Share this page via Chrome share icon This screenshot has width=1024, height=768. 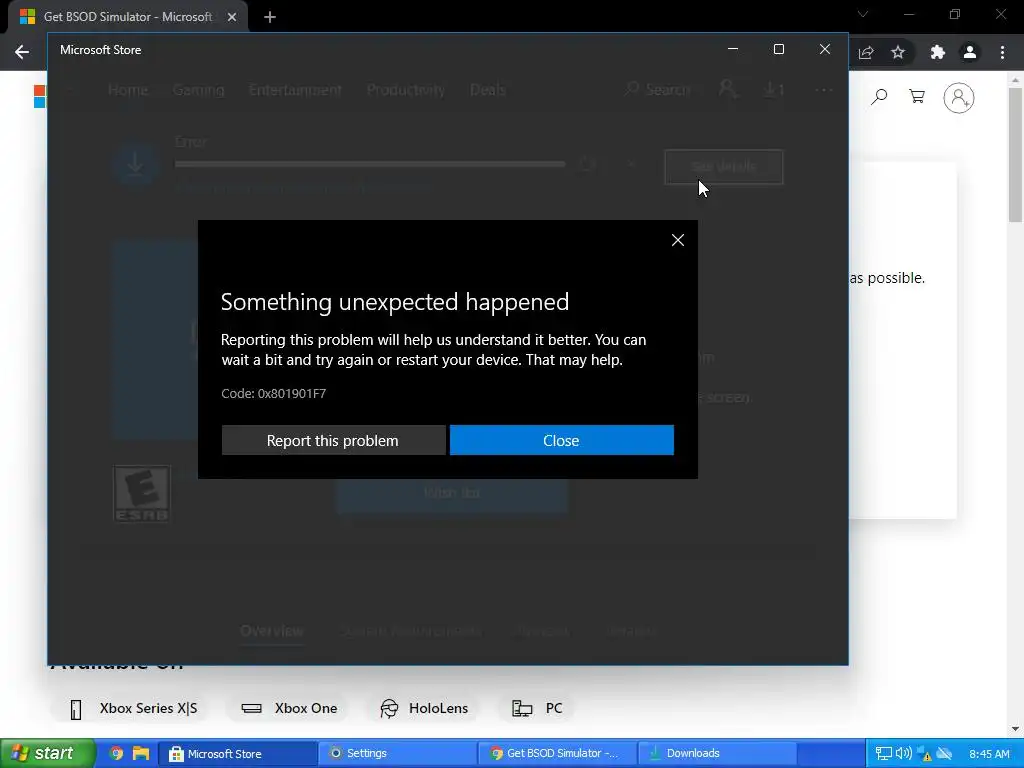tap(866, 52)
